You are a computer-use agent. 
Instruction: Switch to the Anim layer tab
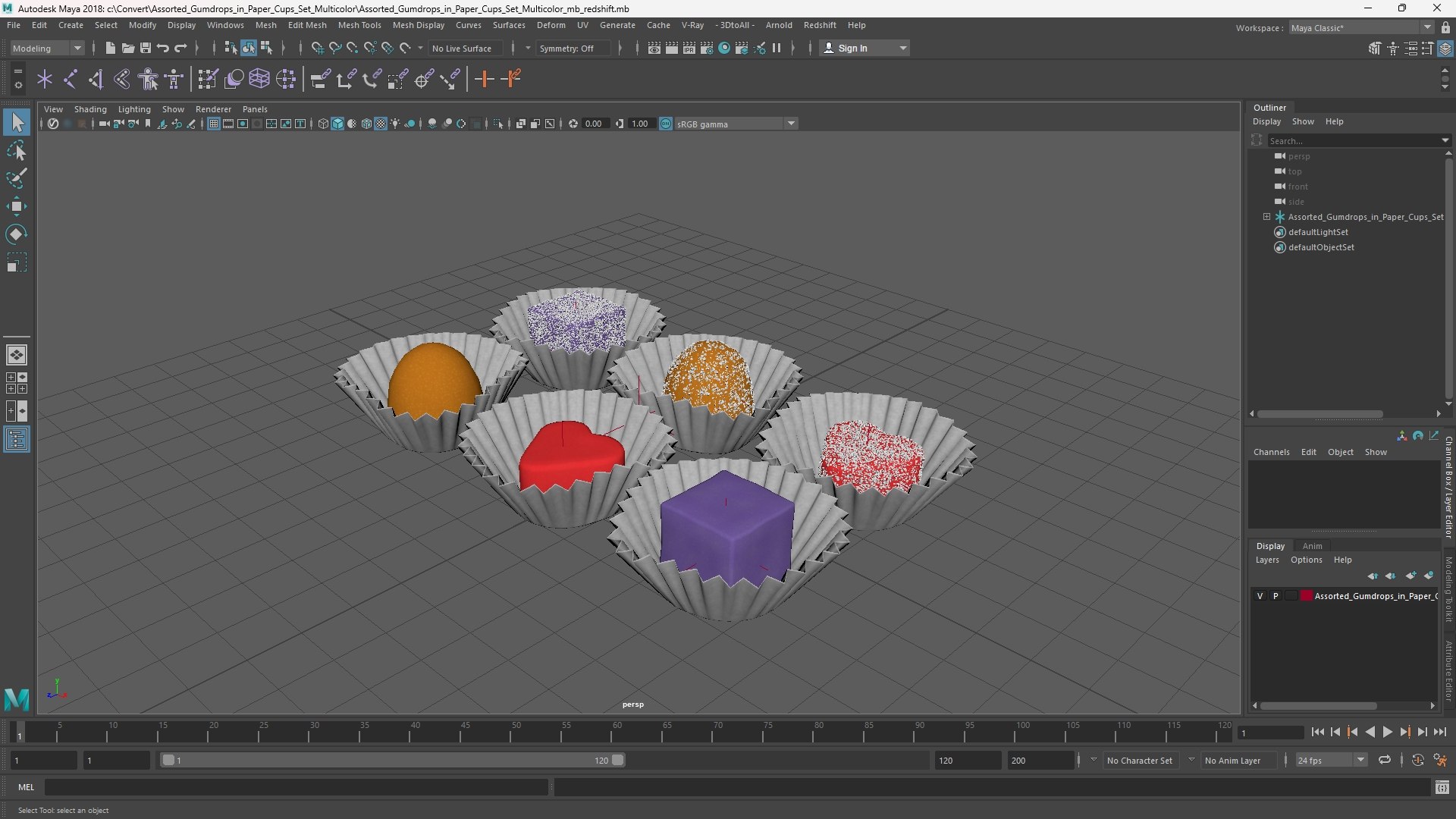[x=1312, y=546]
